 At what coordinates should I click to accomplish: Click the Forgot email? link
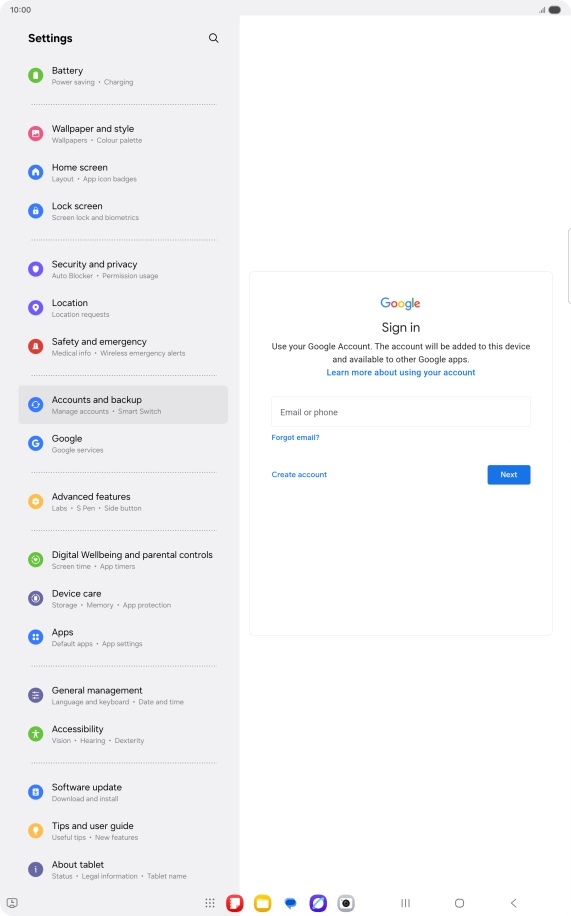(295, 438)
